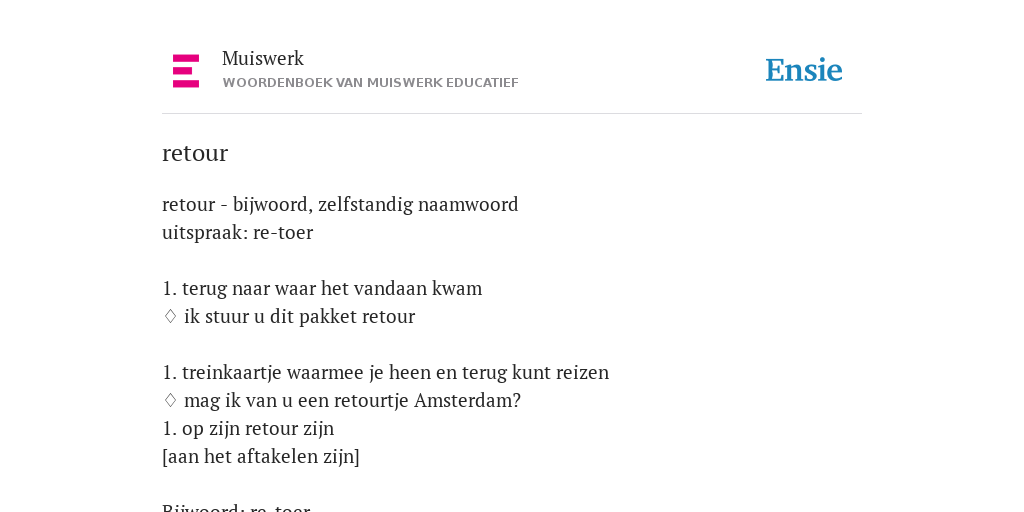Click the 'retour' heading
1024x512 pixels.
click(x=195, y=153)
